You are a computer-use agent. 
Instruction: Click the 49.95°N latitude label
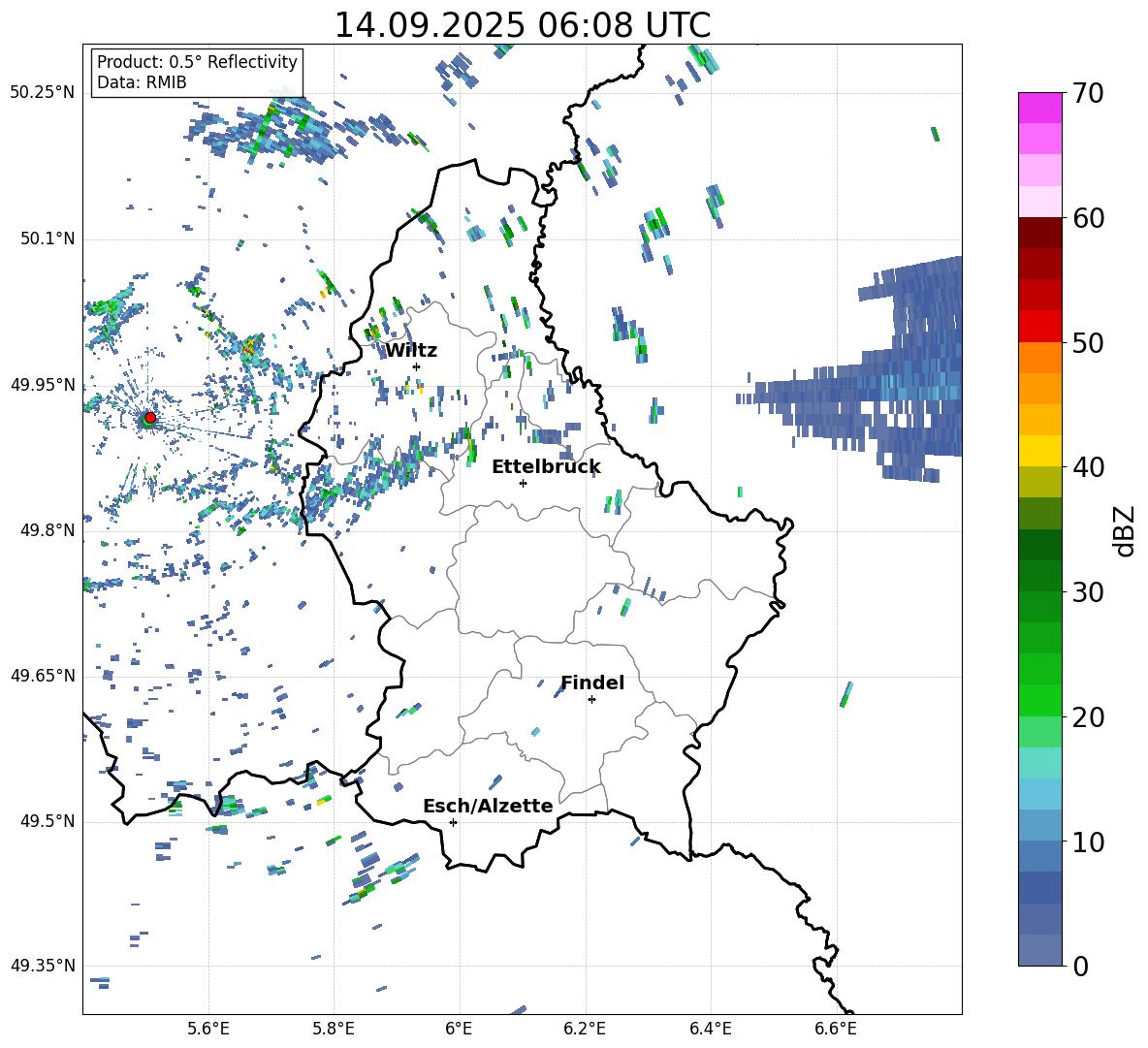43,385
